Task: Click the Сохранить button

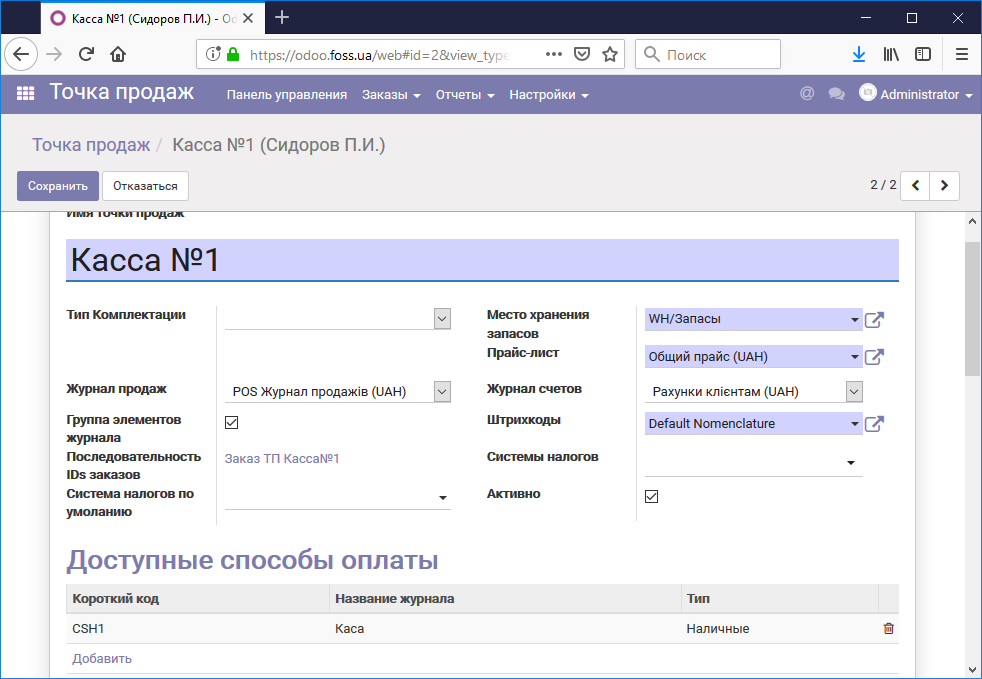Action: [58, 186]
